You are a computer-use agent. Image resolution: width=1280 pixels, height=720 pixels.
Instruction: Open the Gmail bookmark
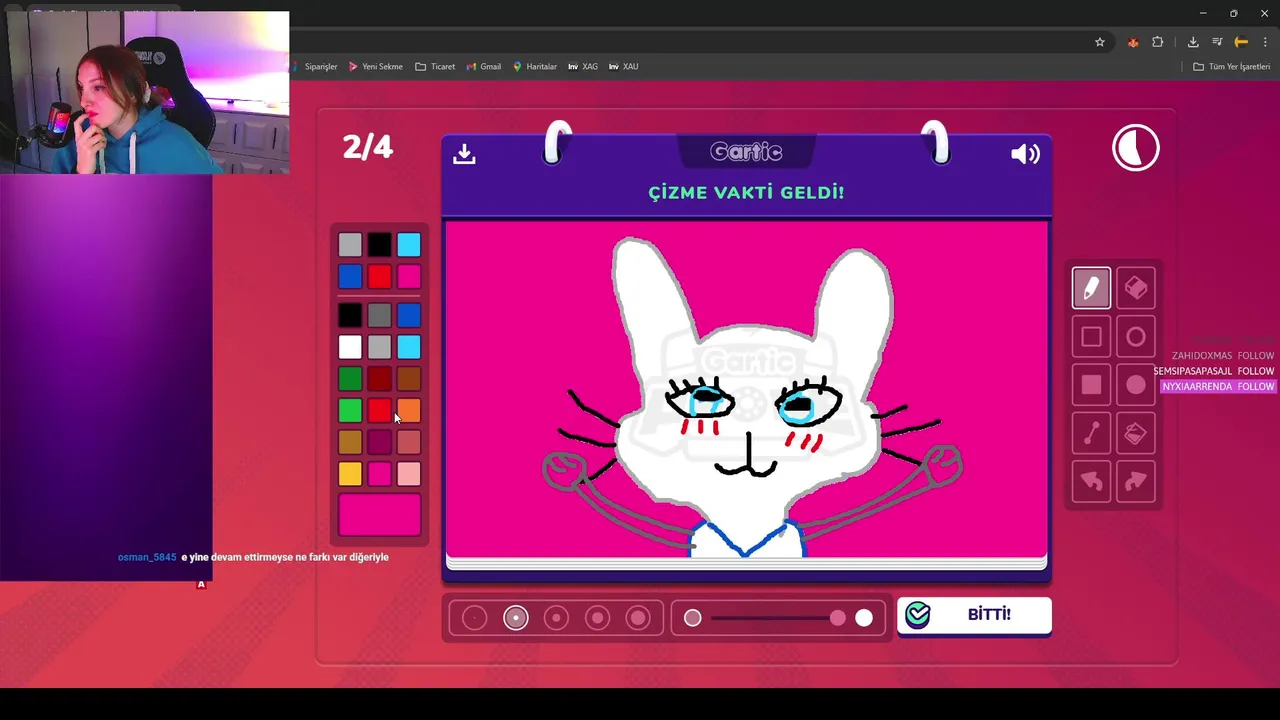pos(483,67)
